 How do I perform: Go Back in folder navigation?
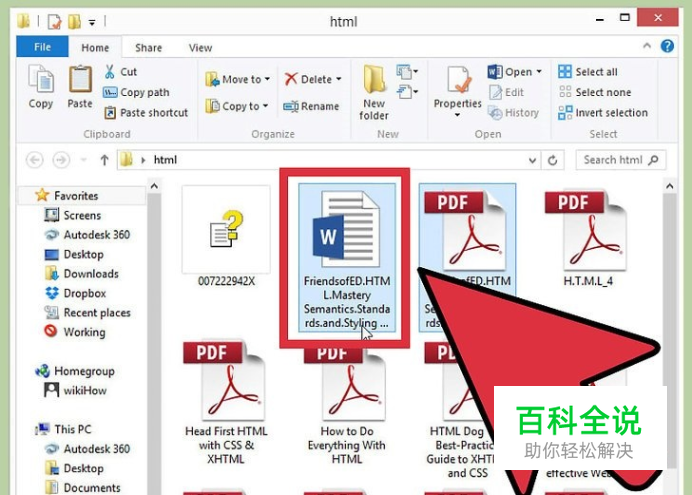35,160
